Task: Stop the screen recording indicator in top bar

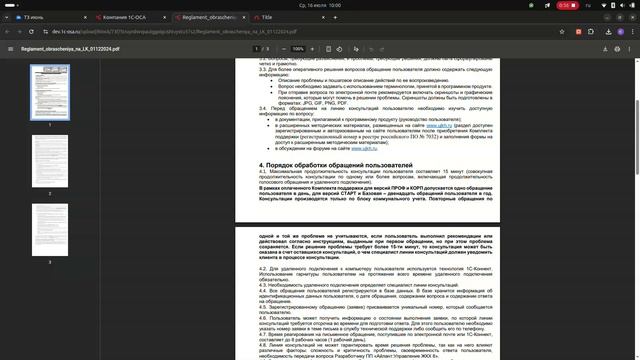Action: pyautogui.click(x=567, y=5)
